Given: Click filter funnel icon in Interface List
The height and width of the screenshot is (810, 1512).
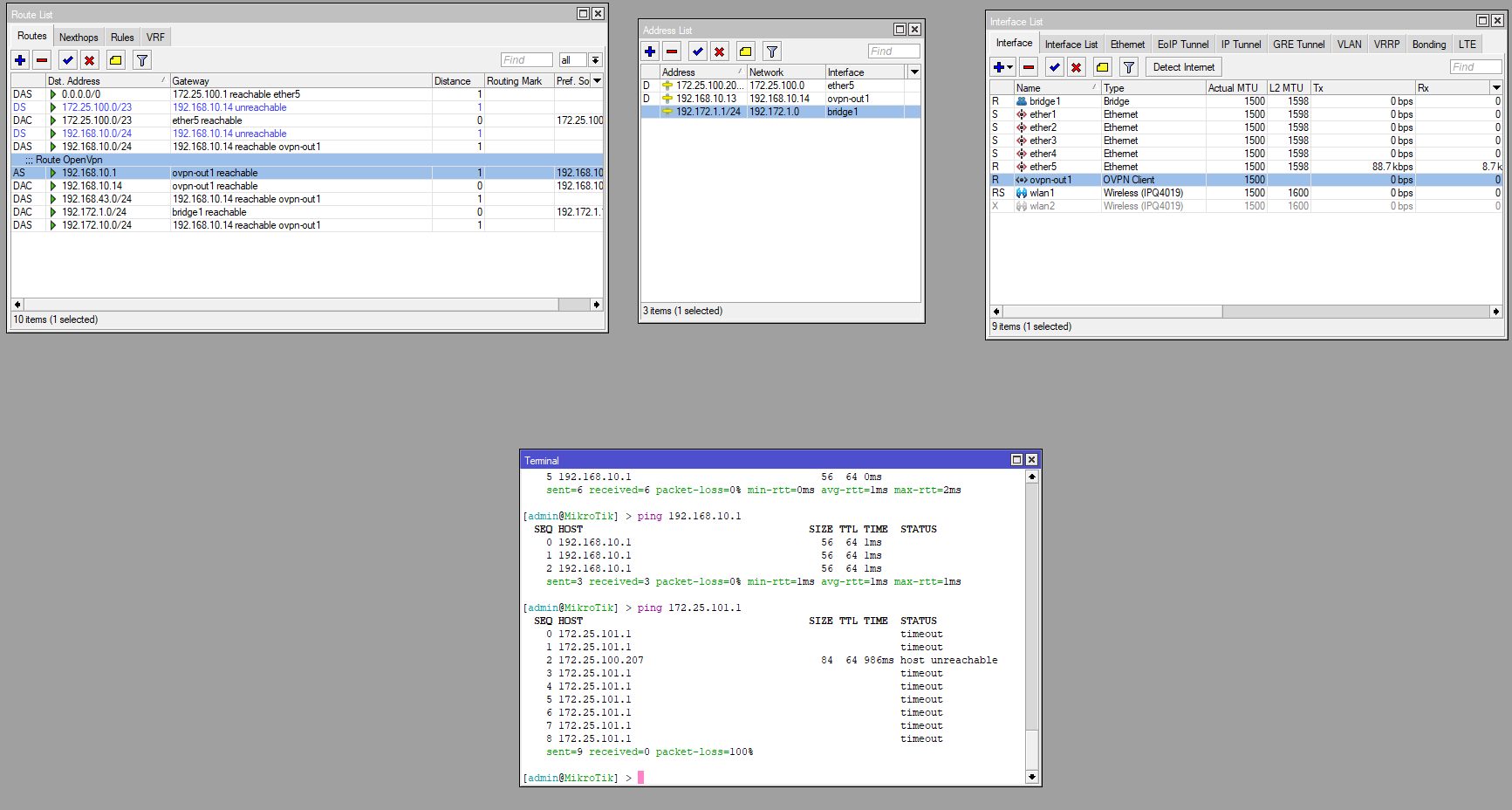Looking at the screenshot, I should pos(1129,67).
